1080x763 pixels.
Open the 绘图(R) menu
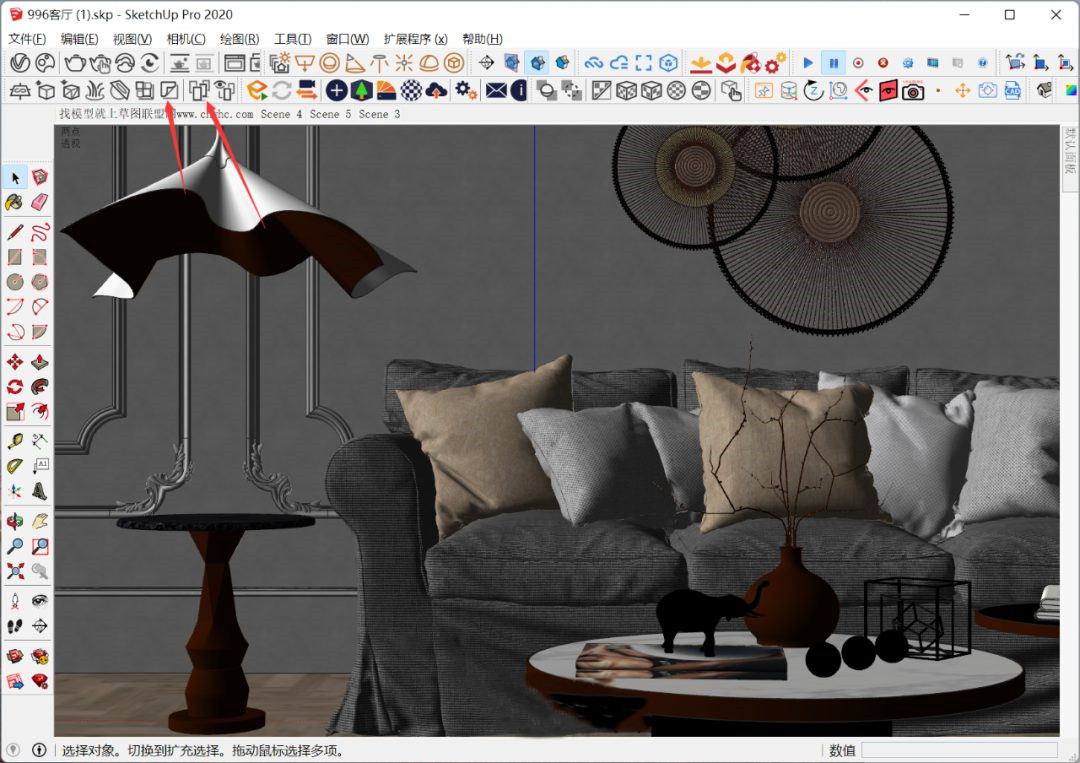(240, 39)
